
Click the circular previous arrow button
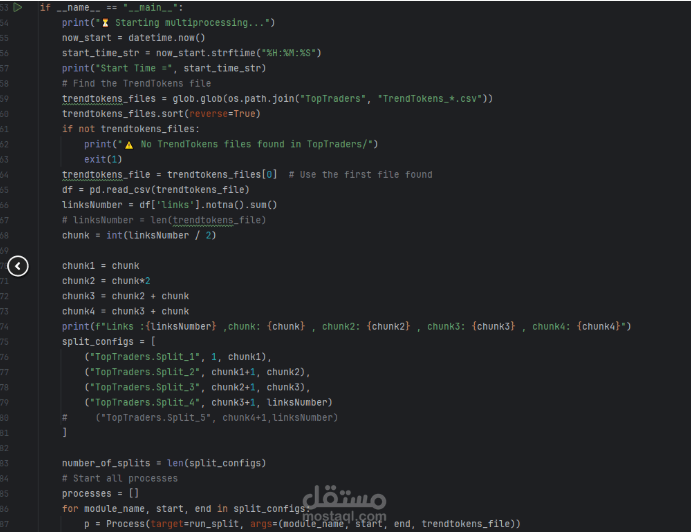(x=18, y=266)
